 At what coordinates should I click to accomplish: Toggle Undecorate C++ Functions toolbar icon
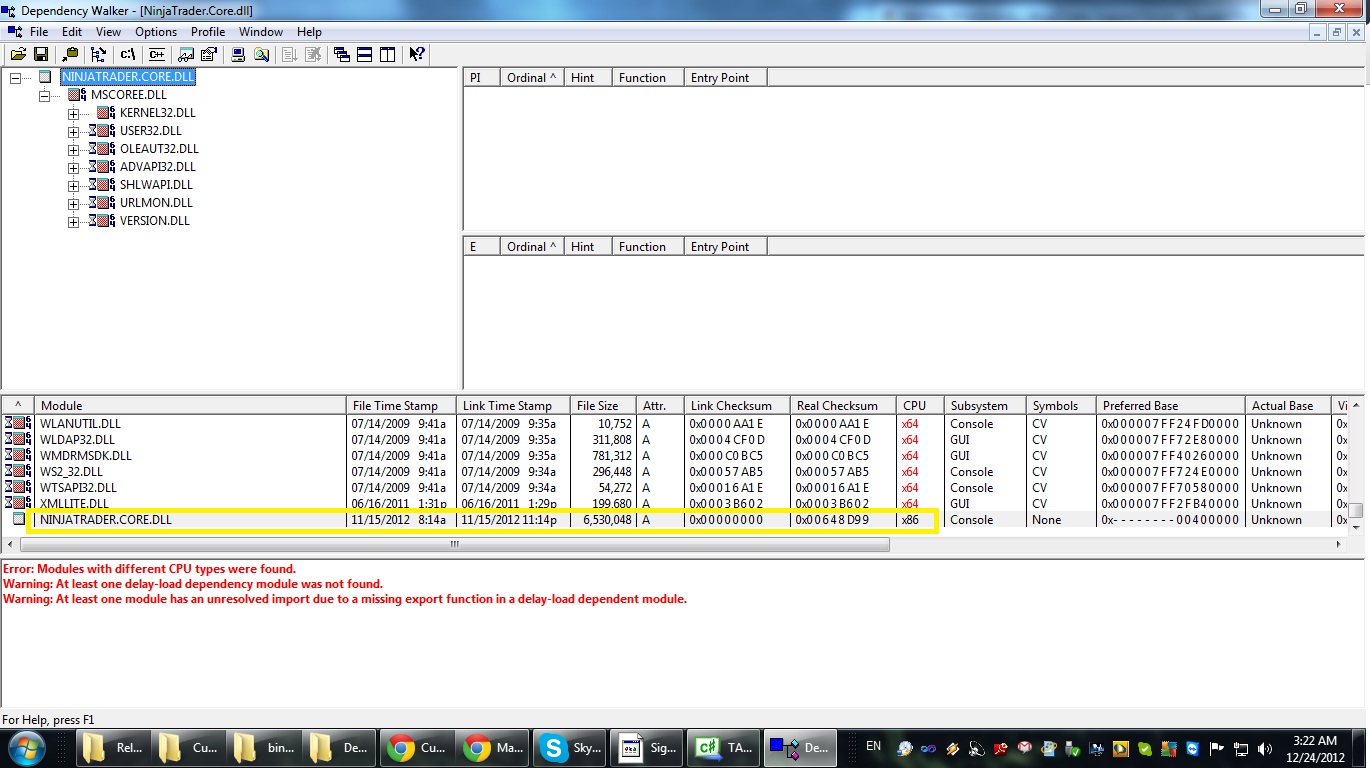pyautogui.click(x=156, y=54)
